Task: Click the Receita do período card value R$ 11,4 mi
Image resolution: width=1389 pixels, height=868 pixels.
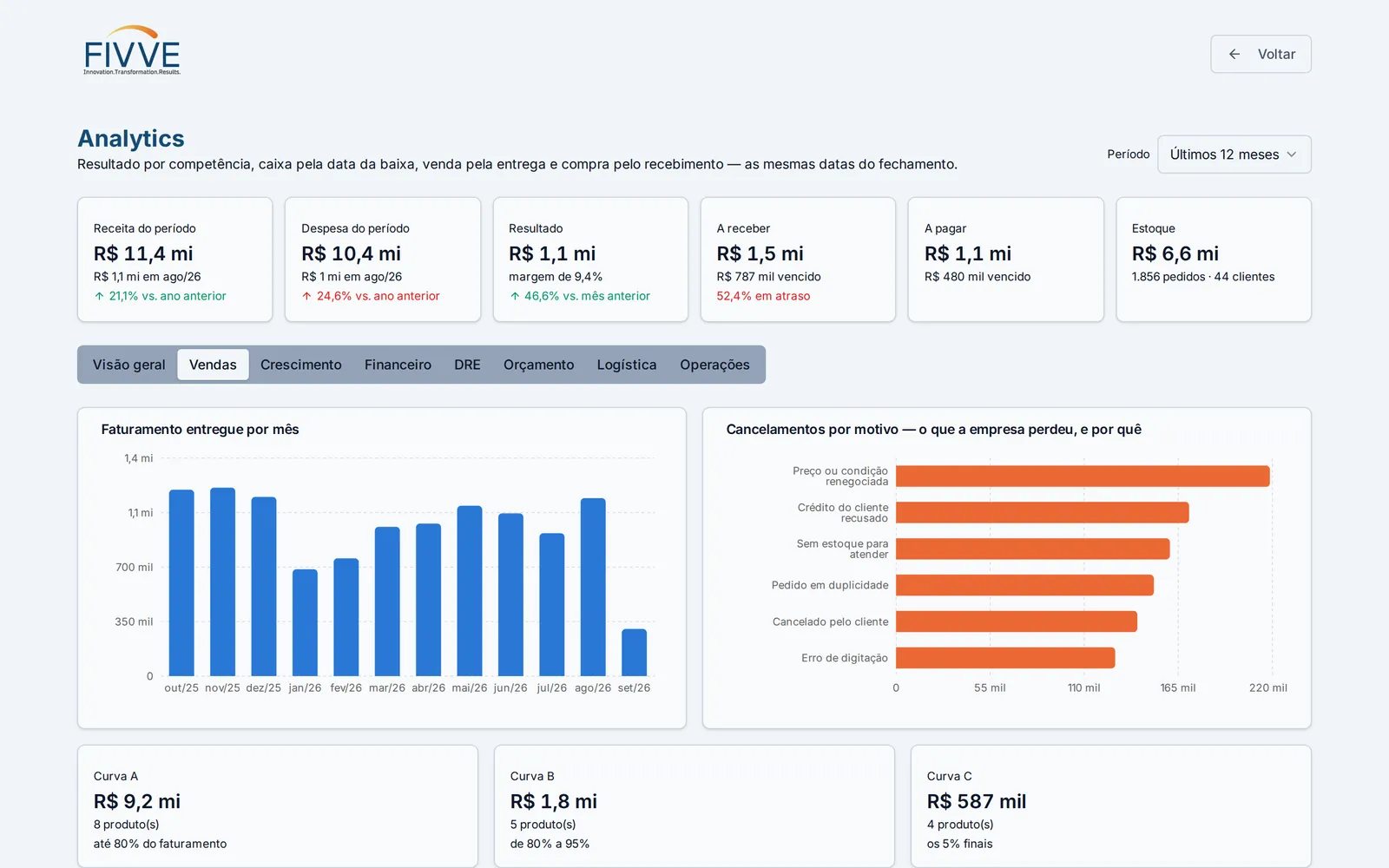Action: 143,253
